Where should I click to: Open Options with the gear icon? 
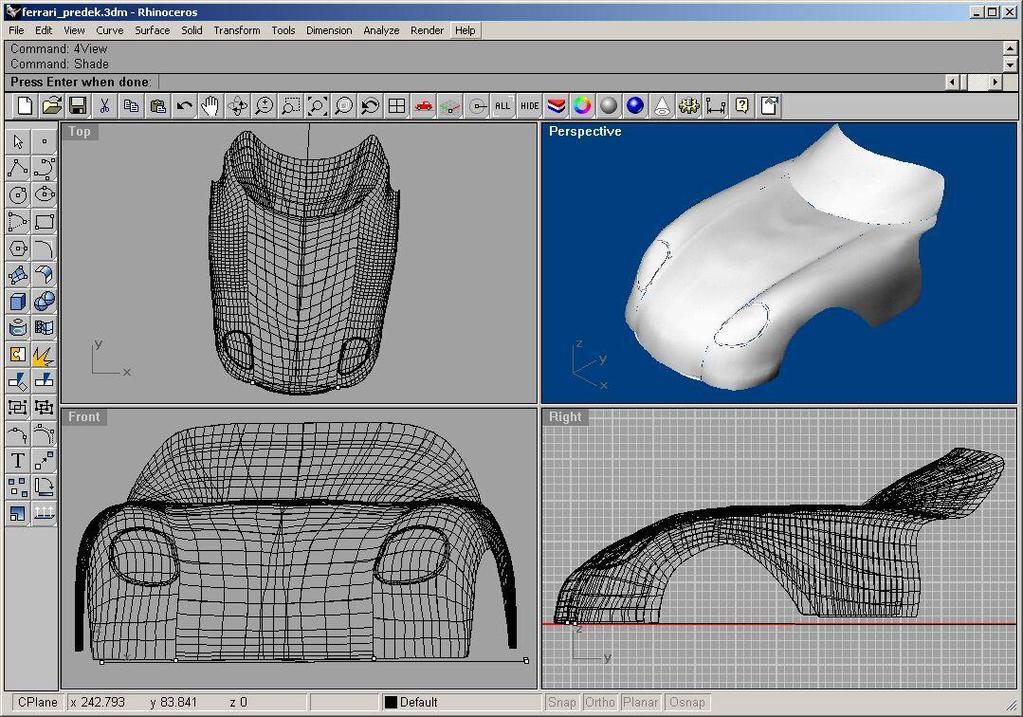pyautogui.click(x=689, y=106)
